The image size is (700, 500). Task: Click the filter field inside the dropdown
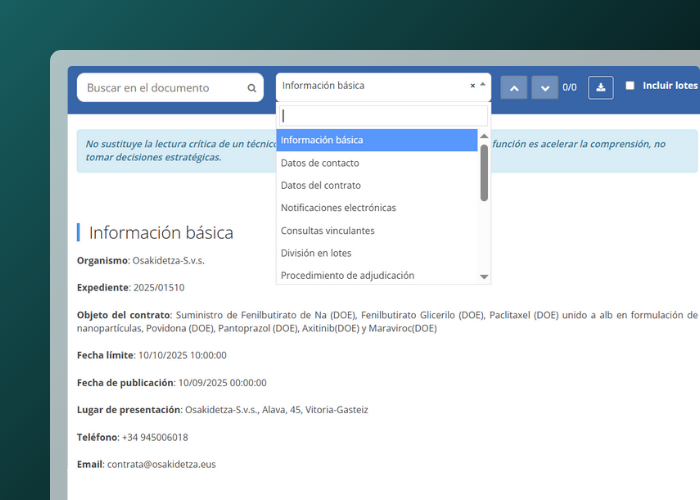click(383, 116)
